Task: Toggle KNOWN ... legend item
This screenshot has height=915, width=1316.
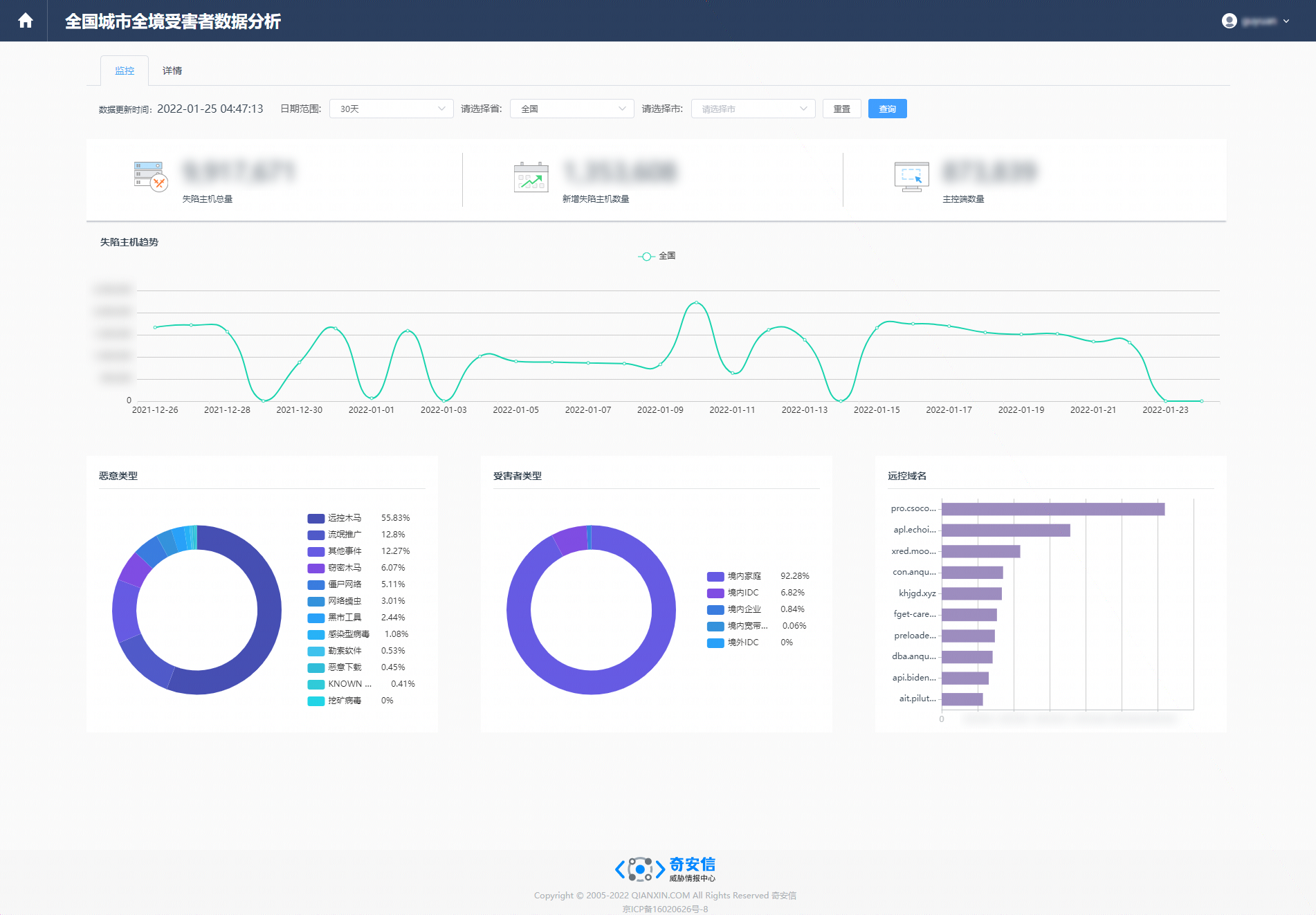Action: 340,684
